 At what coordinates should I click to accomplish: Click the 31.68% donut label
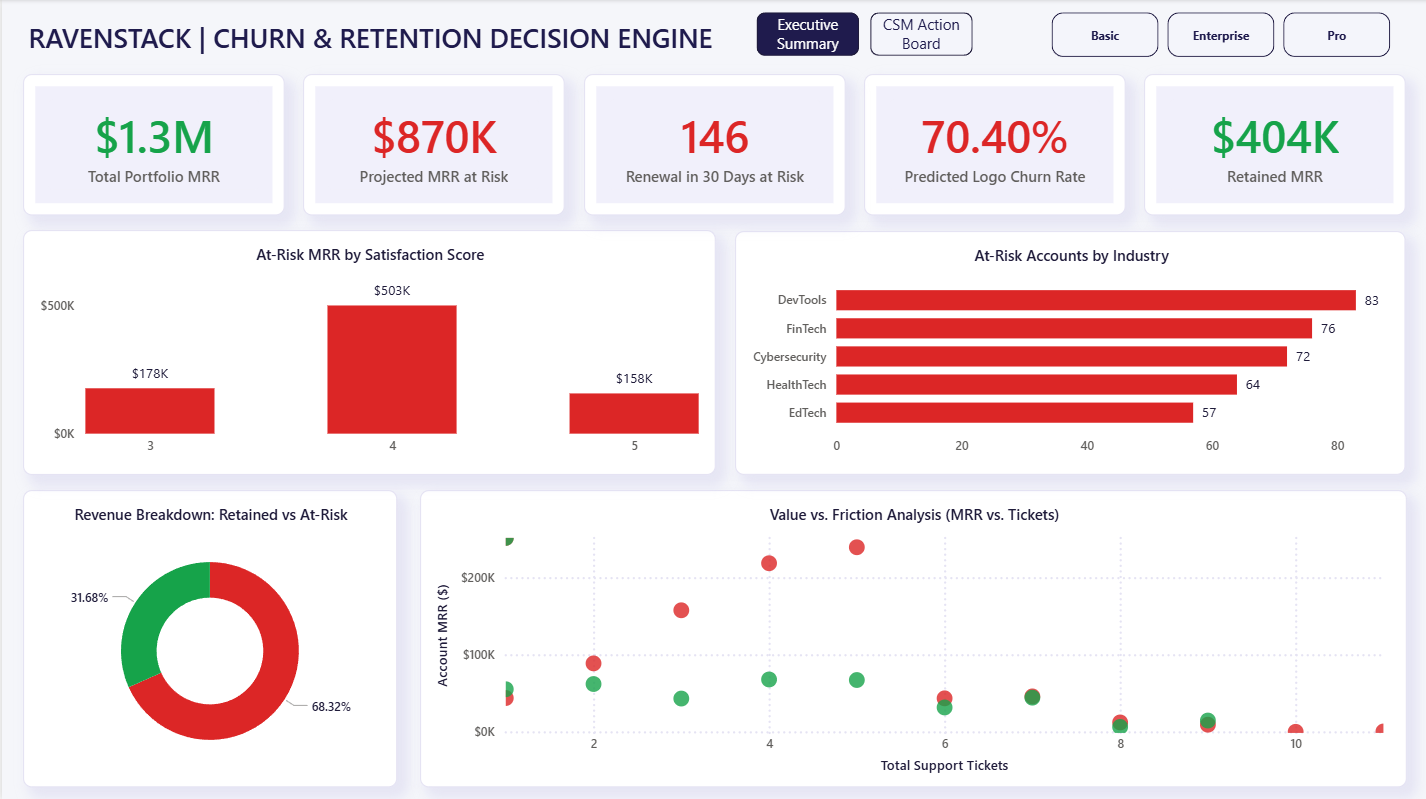[x=90, y=598]
